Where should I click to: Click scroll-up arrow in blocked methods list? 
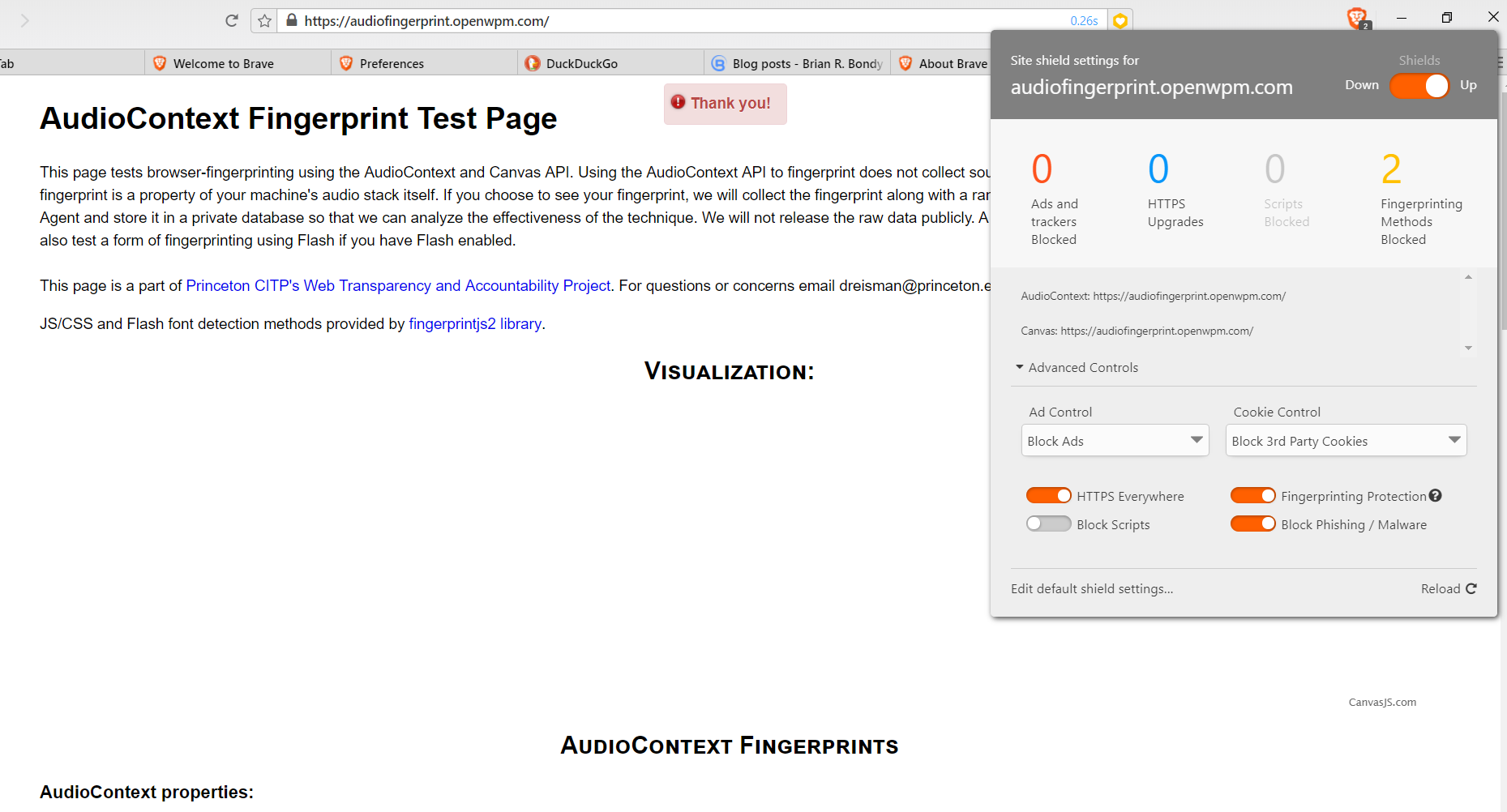[1468, 277]
